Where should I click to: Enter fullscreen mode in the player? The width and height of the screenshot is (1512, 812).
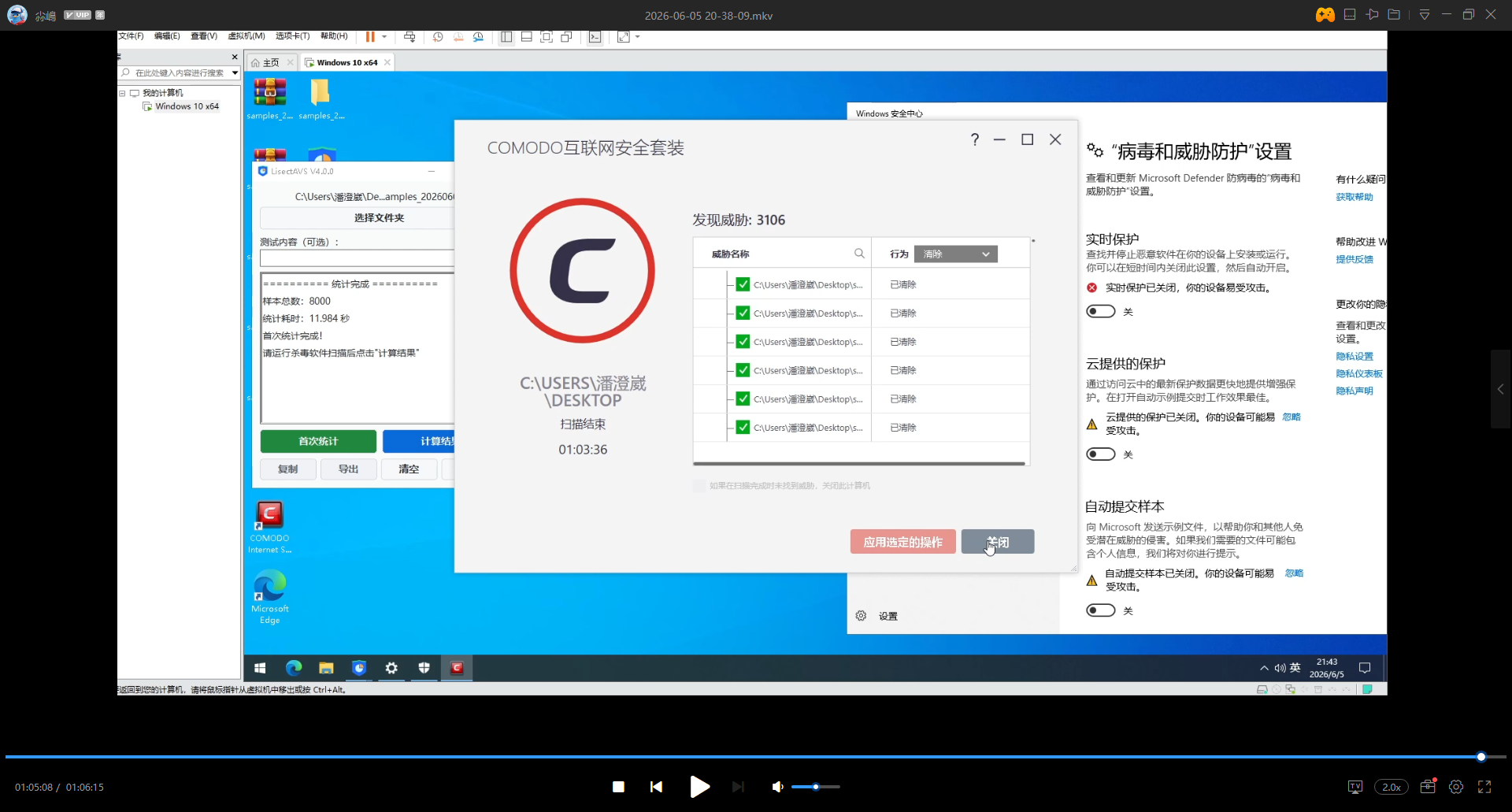[1484, 787]
